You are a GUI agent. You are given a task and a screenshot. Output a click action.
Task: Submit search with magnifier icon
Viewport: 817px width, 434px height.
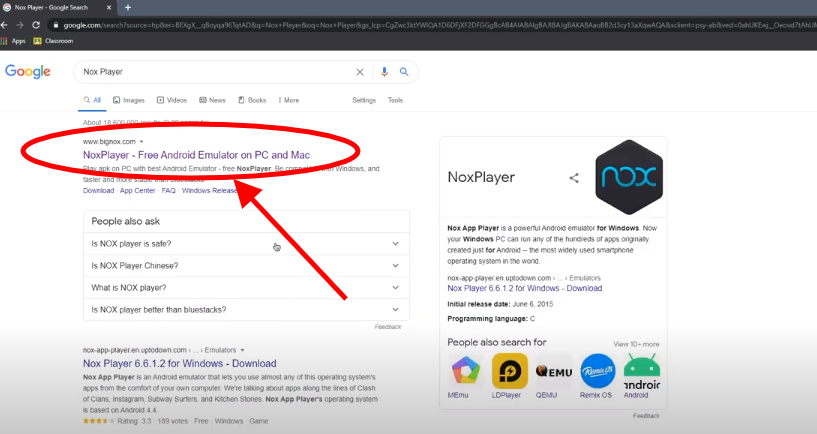pos(404,72)
